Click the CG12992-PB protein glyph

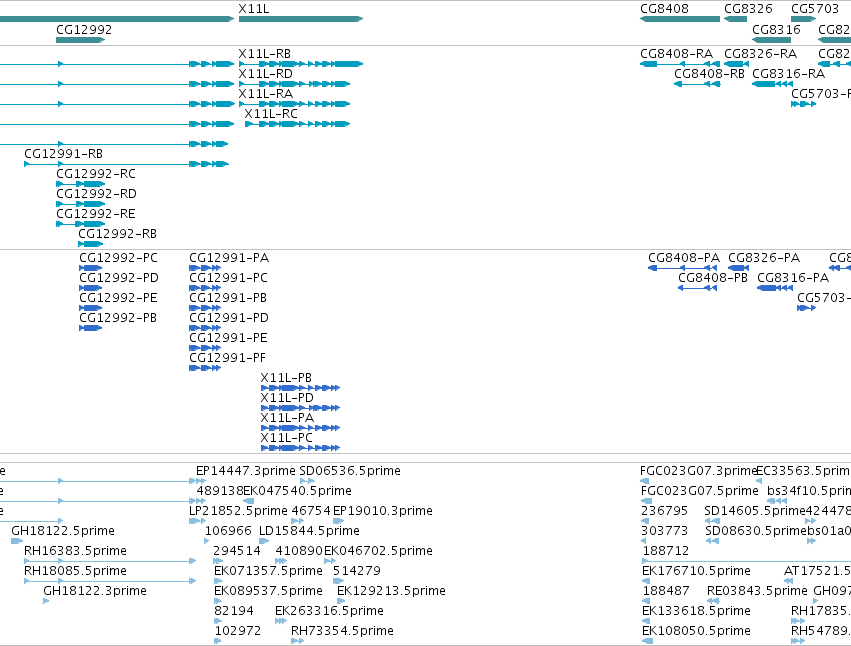[91, 328]
